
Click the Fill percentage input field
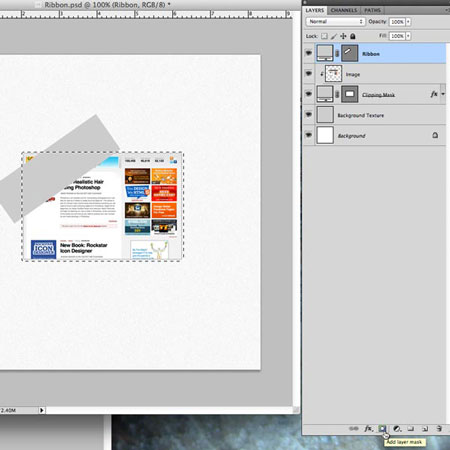(x=397, y=36)
